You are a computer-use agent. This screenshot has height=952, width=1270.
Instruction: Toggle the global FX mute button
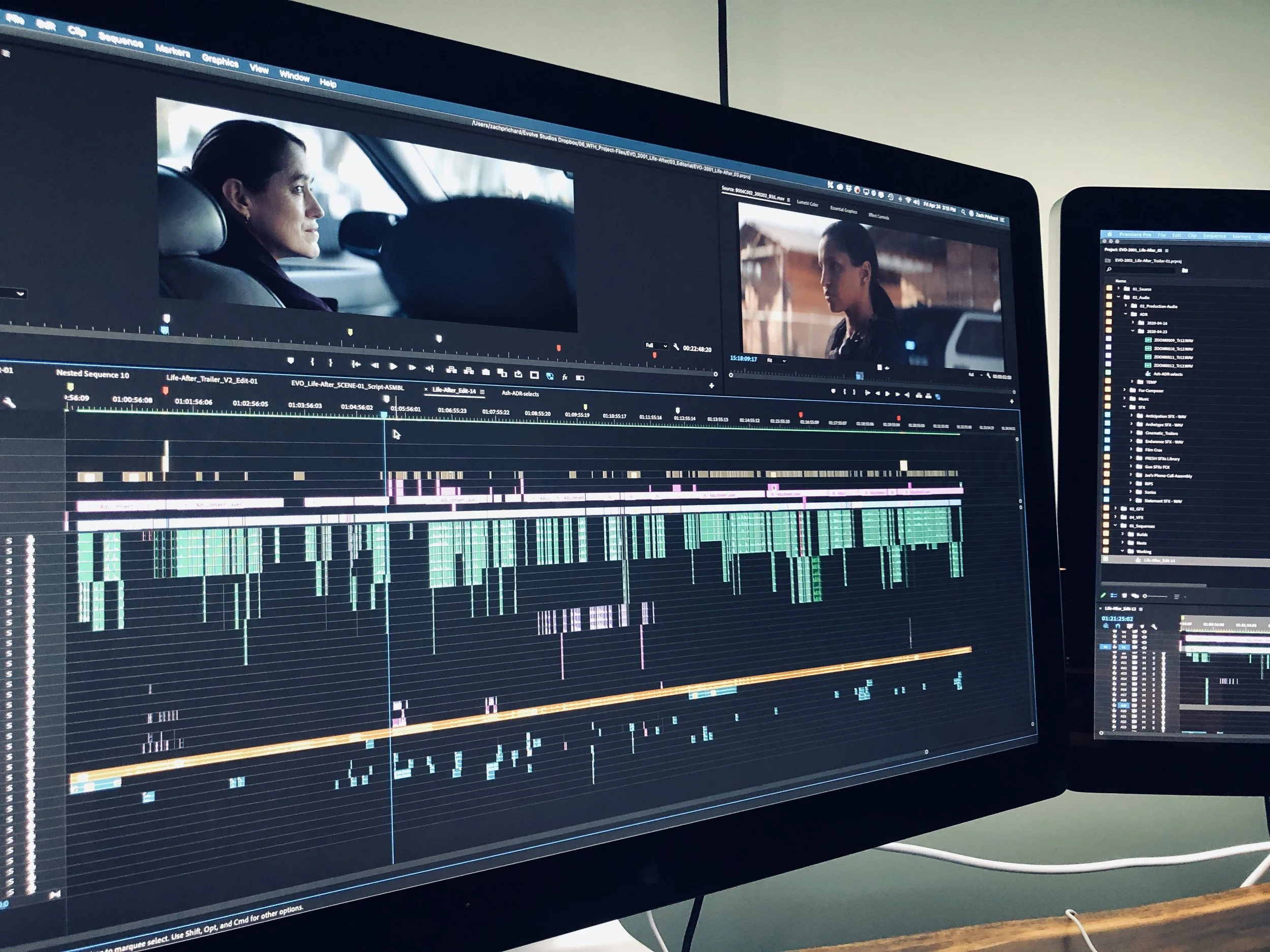pos(565,378)
